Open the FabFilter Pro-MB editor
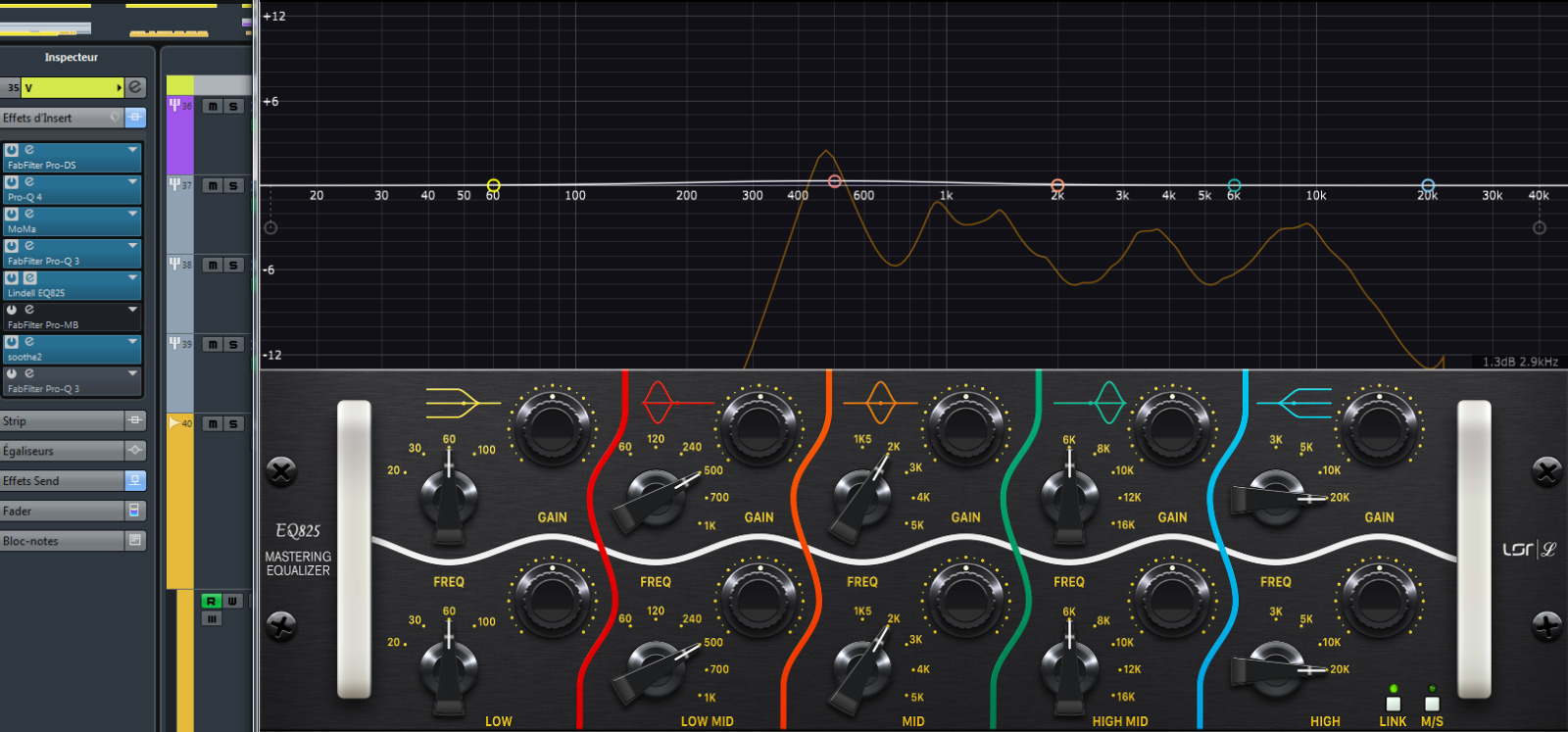 29,310
